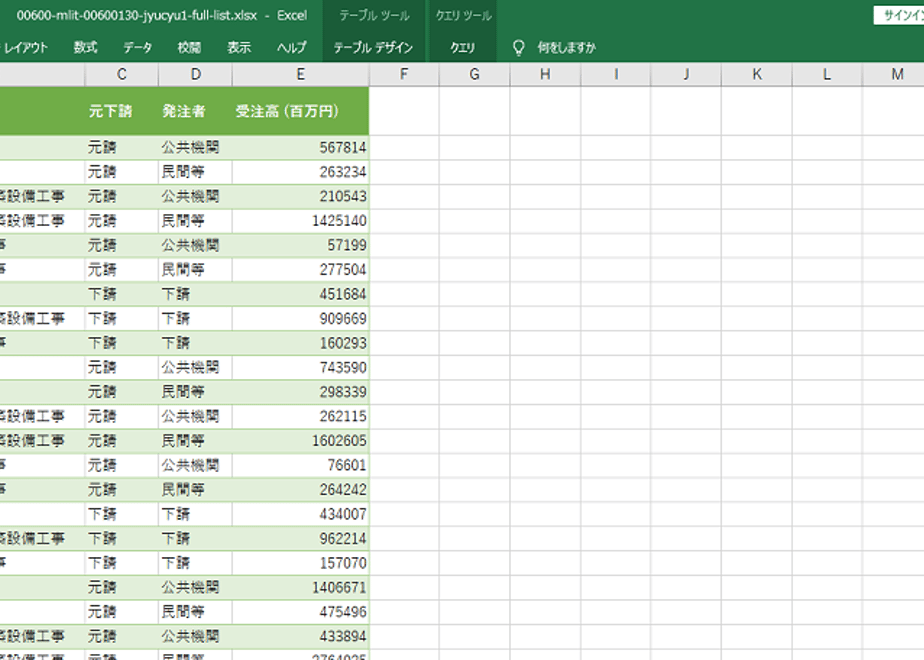Select the cell containing 210543
This screenshot has width=924, height=660.
pyautogui.click(x=301, y=196)
